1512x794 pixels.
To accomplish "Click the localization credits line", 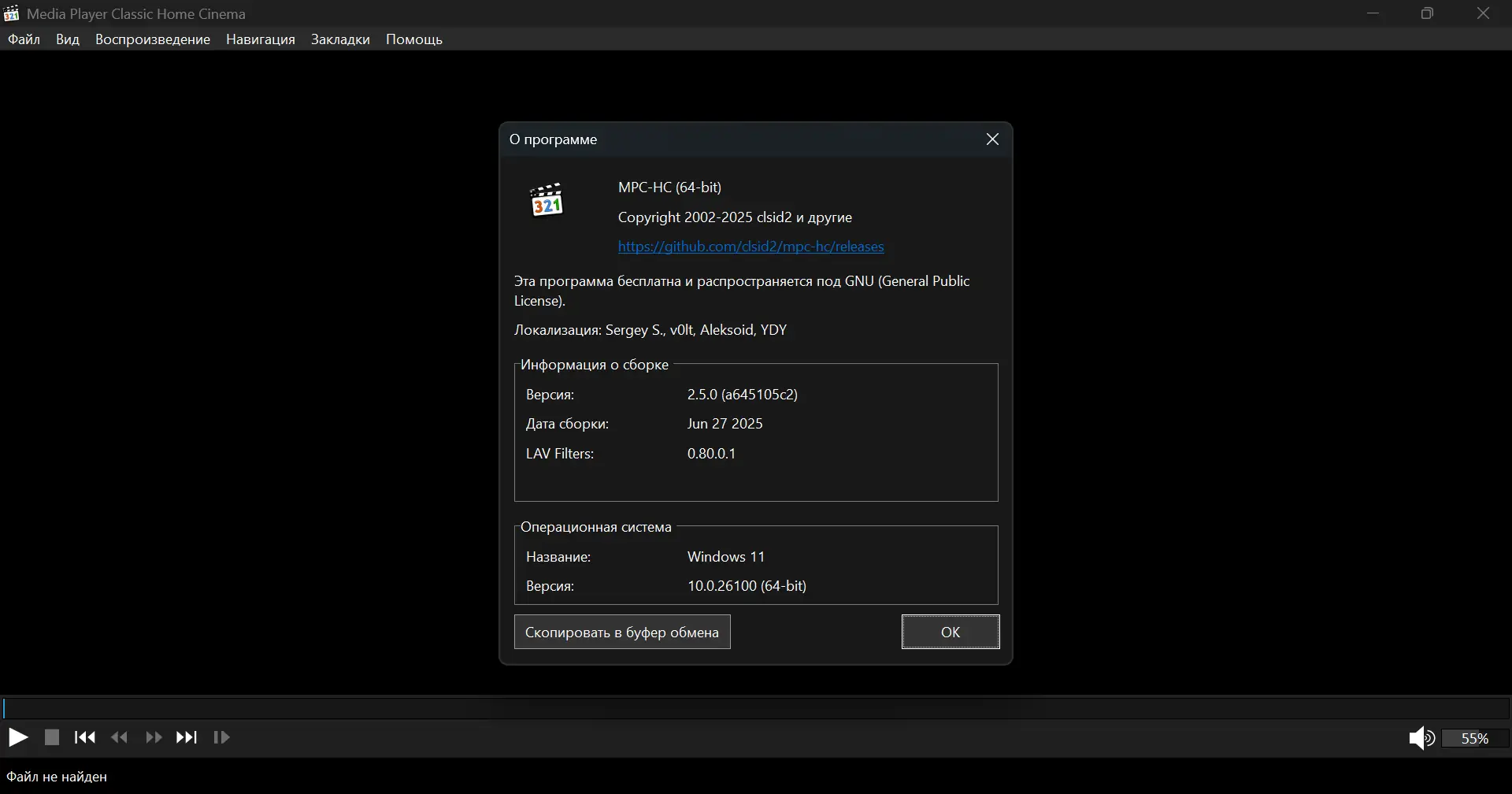I will click(x=650, y=330).
